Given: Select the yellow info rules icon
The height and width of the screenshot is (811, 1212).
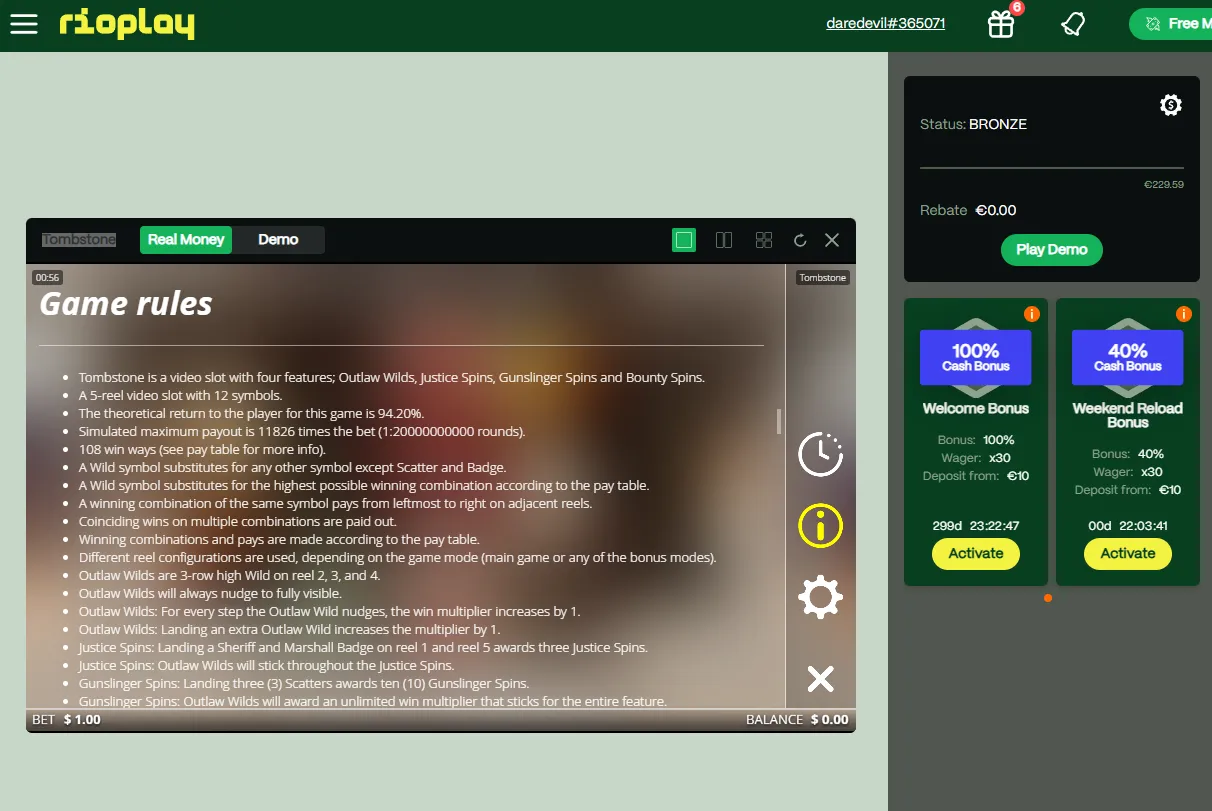Looking at the screenshot, I should tap(820, 525).
